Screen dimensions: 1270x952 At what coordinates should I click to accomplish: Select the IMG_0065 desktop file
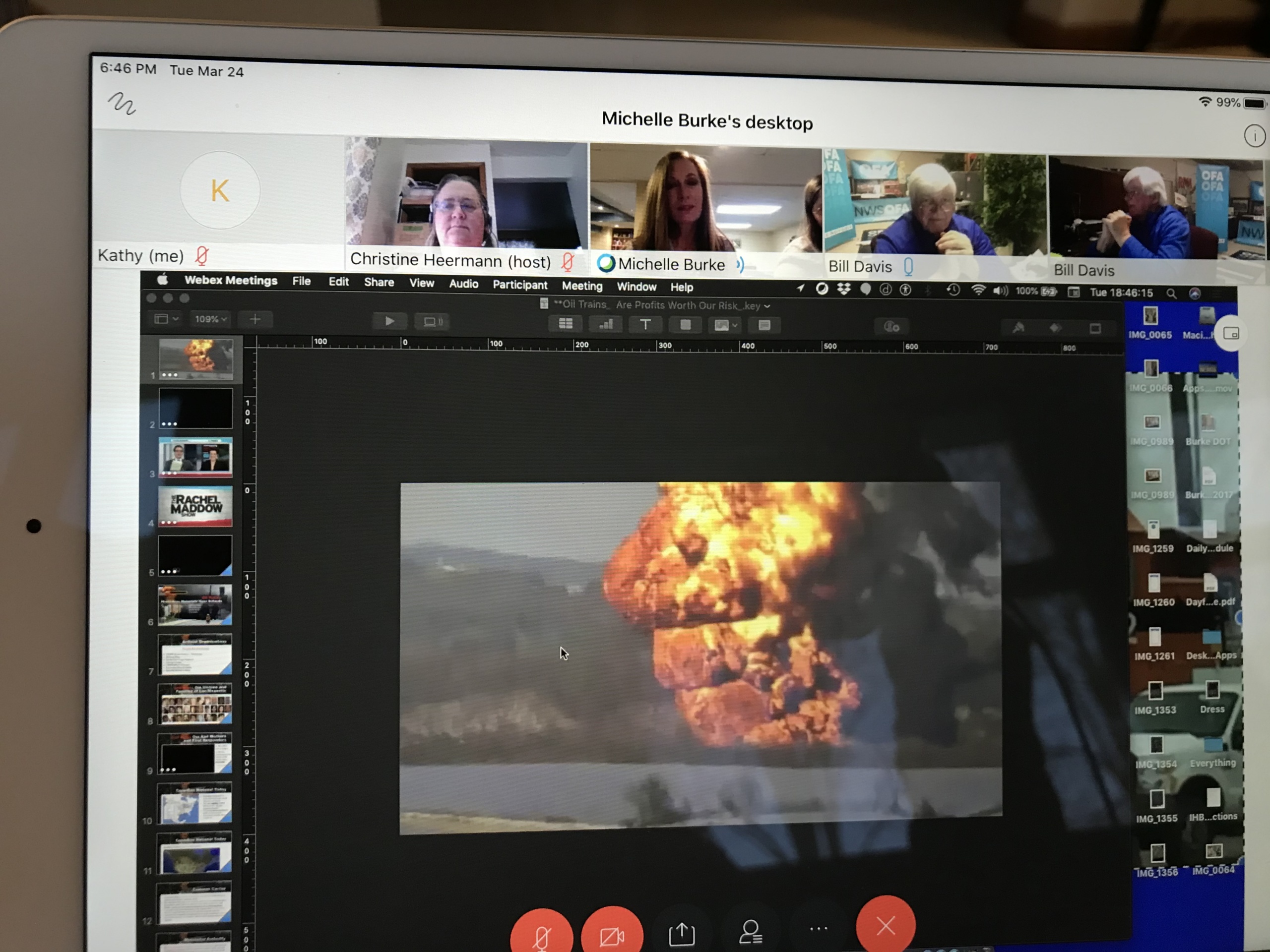[1150, 323]
